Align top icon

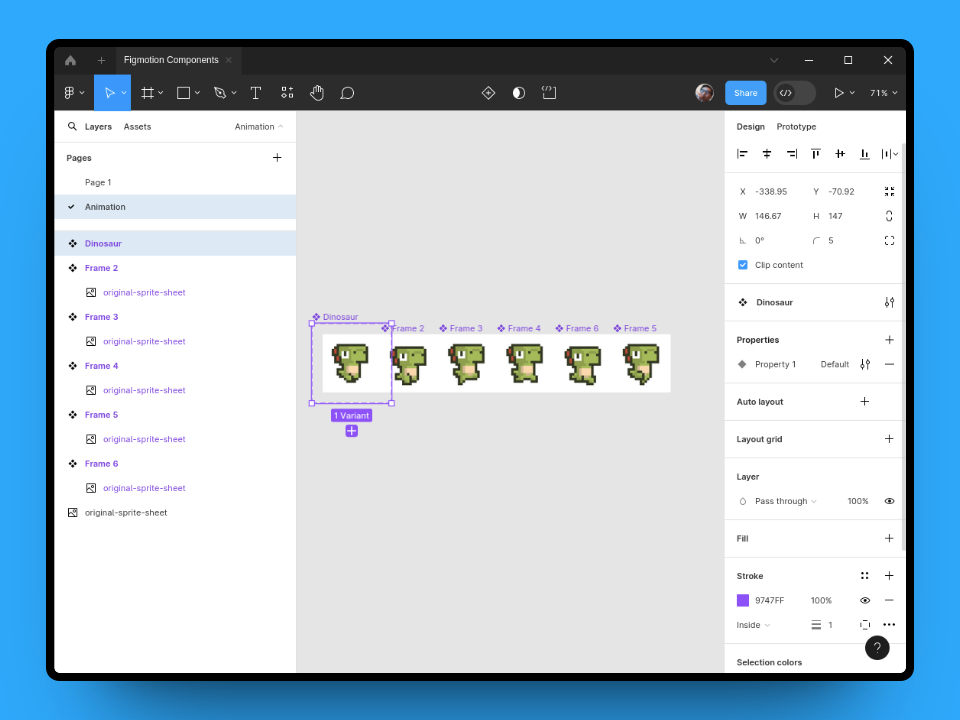pyautogui.click(x=816, y=154)
